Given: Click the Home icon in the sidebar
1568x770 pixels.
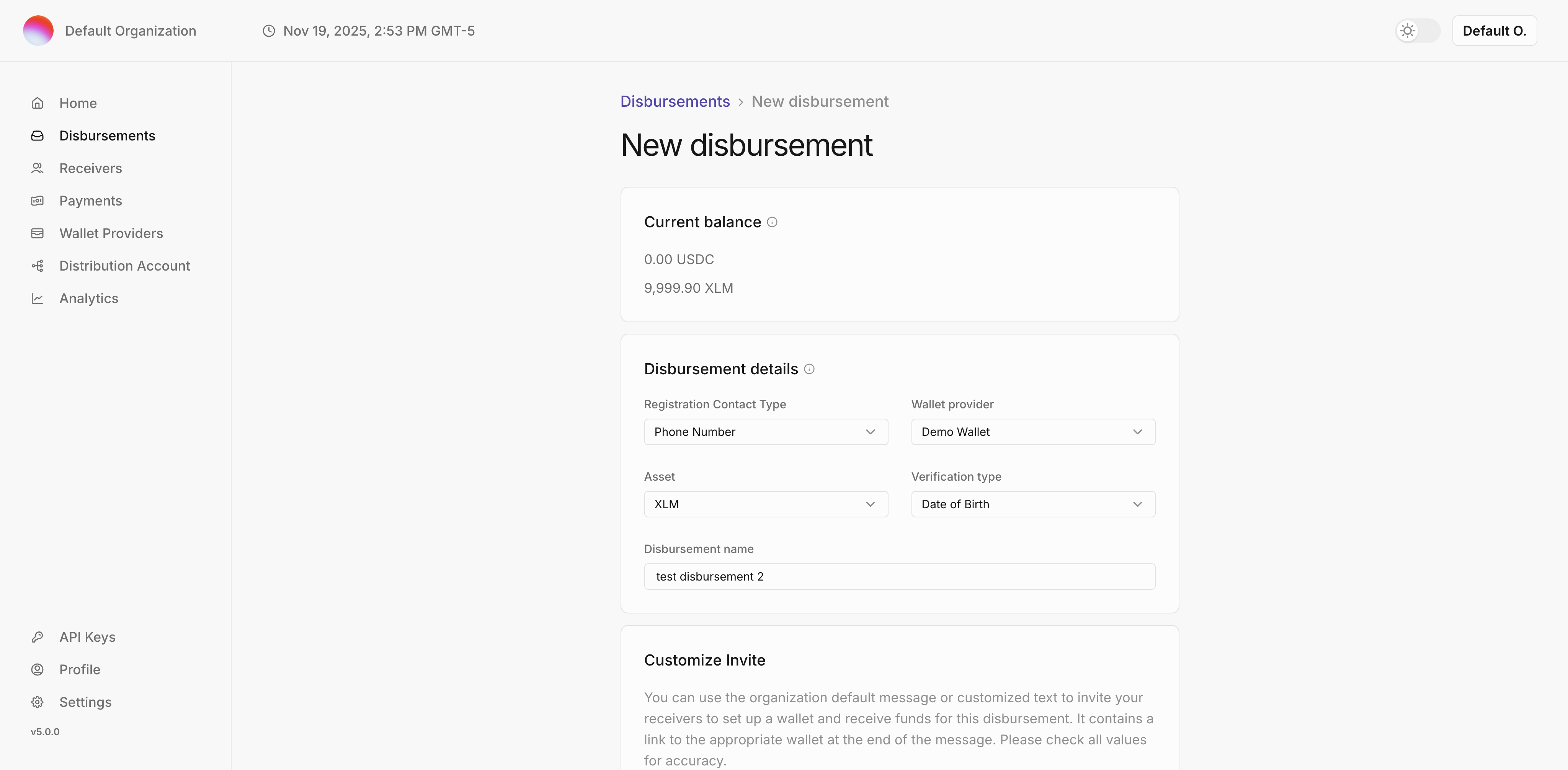Looking at the screenshot, I should [x=38, y=103].
